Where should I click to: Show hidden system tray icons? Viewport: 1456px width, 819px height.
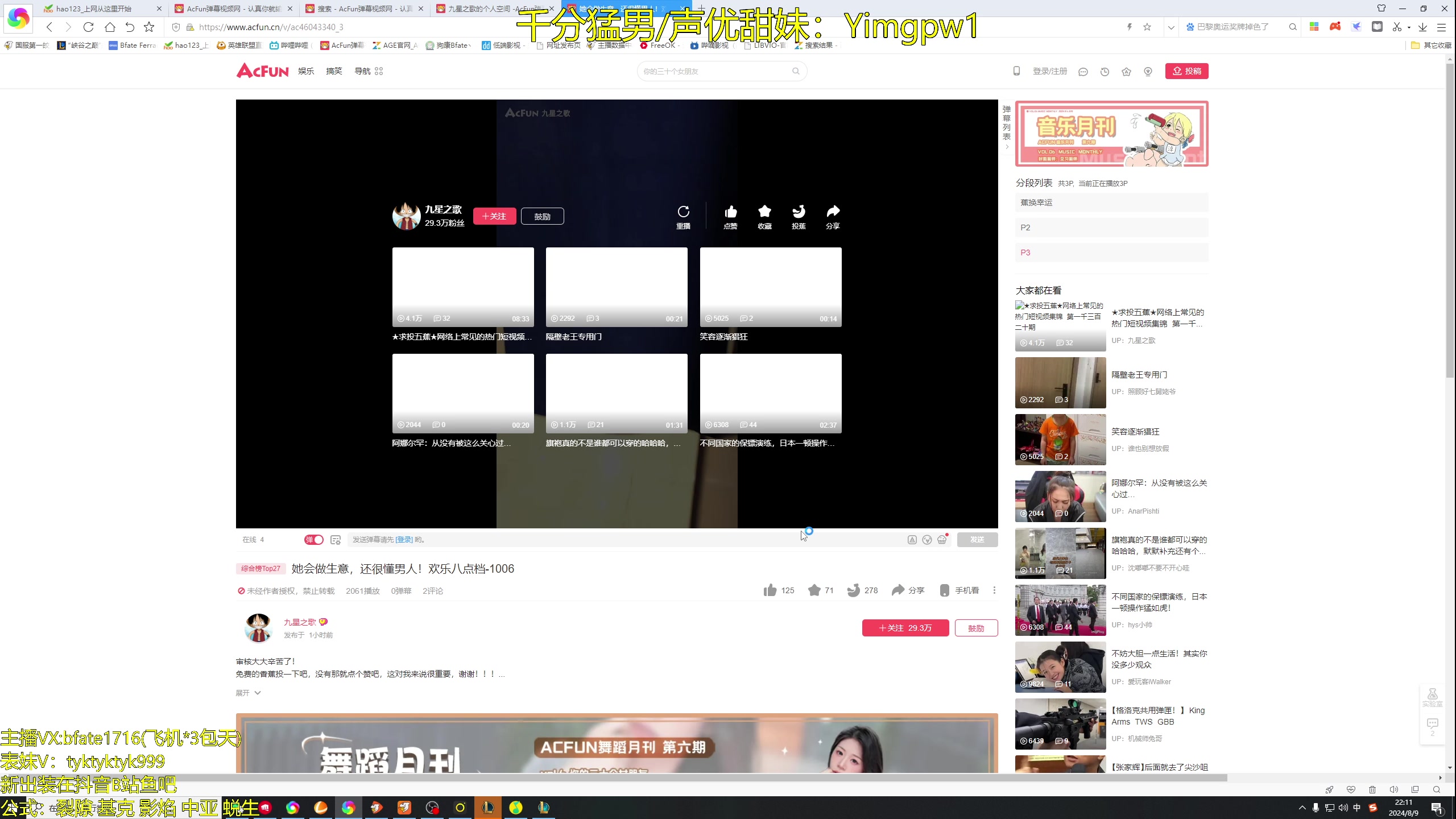[1302, 808]
